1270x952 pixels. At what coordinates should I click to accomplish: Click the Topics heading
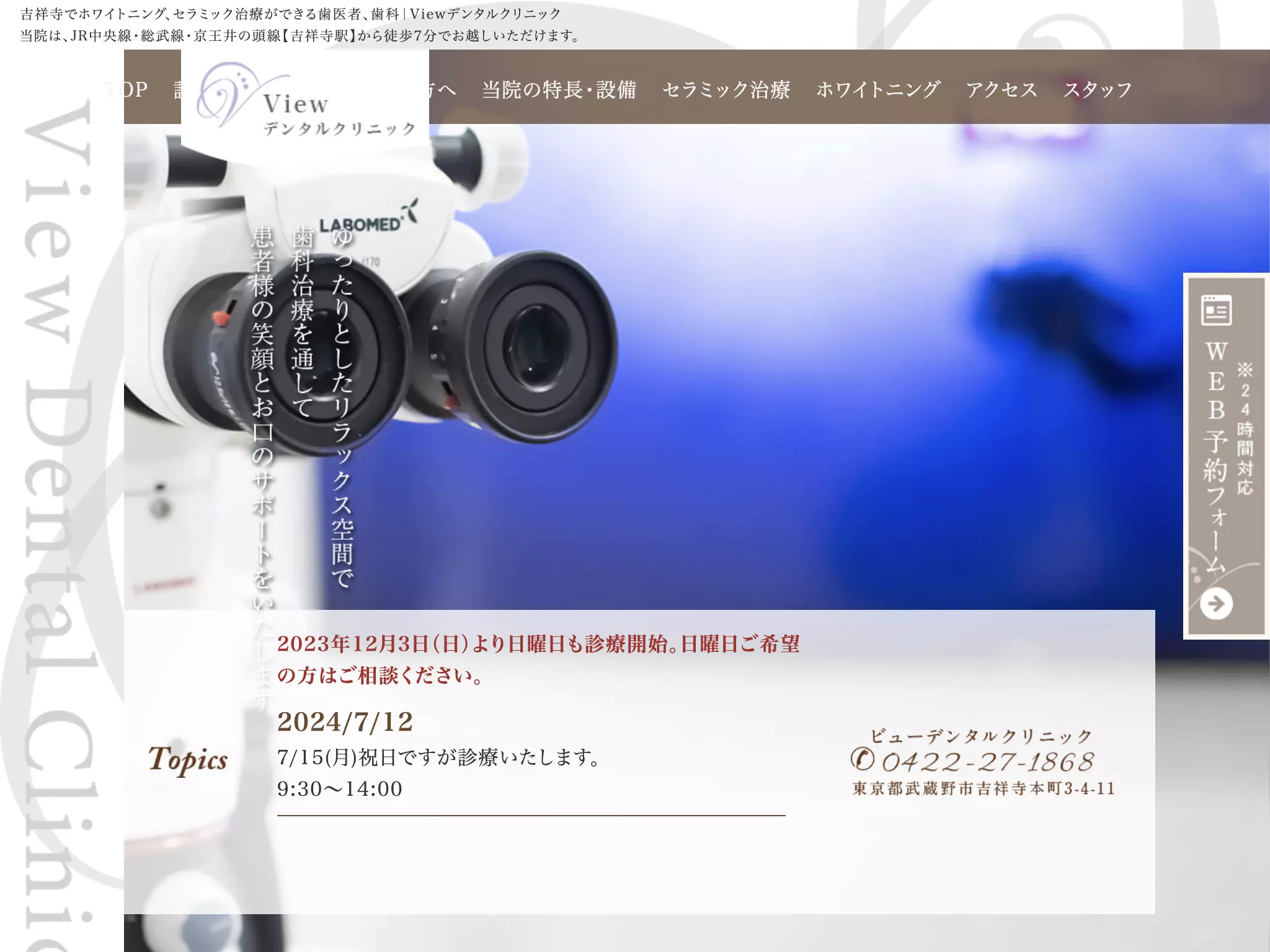(x=188, y=760)
